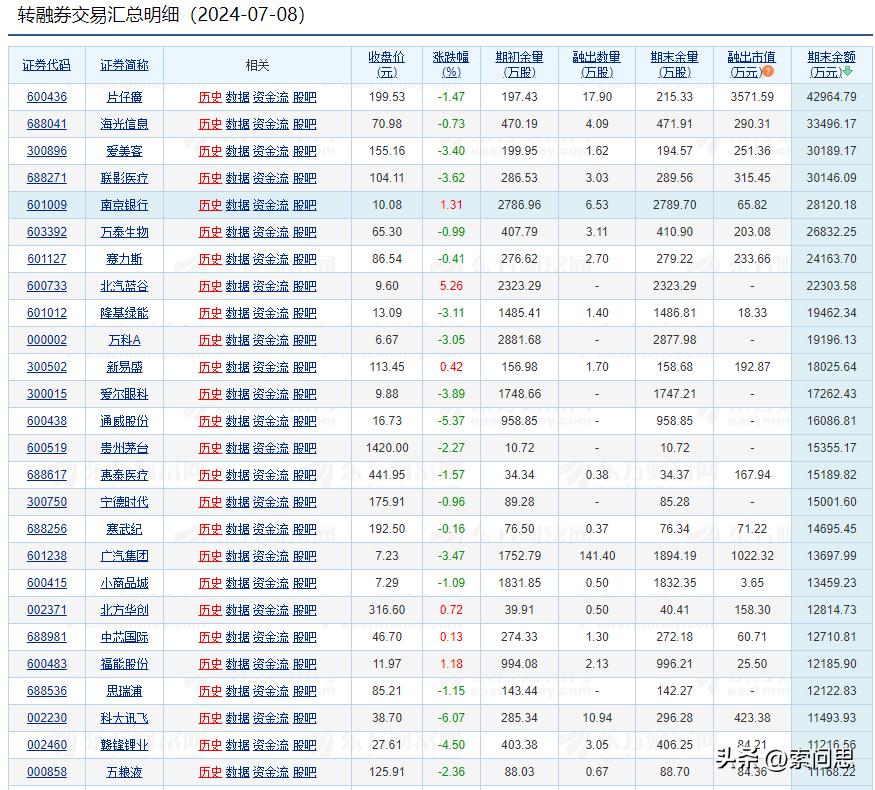This screenshot has width=875, height=790.
Task: Sort by 融出数量 column header
Action: click(x=597, y=64)
